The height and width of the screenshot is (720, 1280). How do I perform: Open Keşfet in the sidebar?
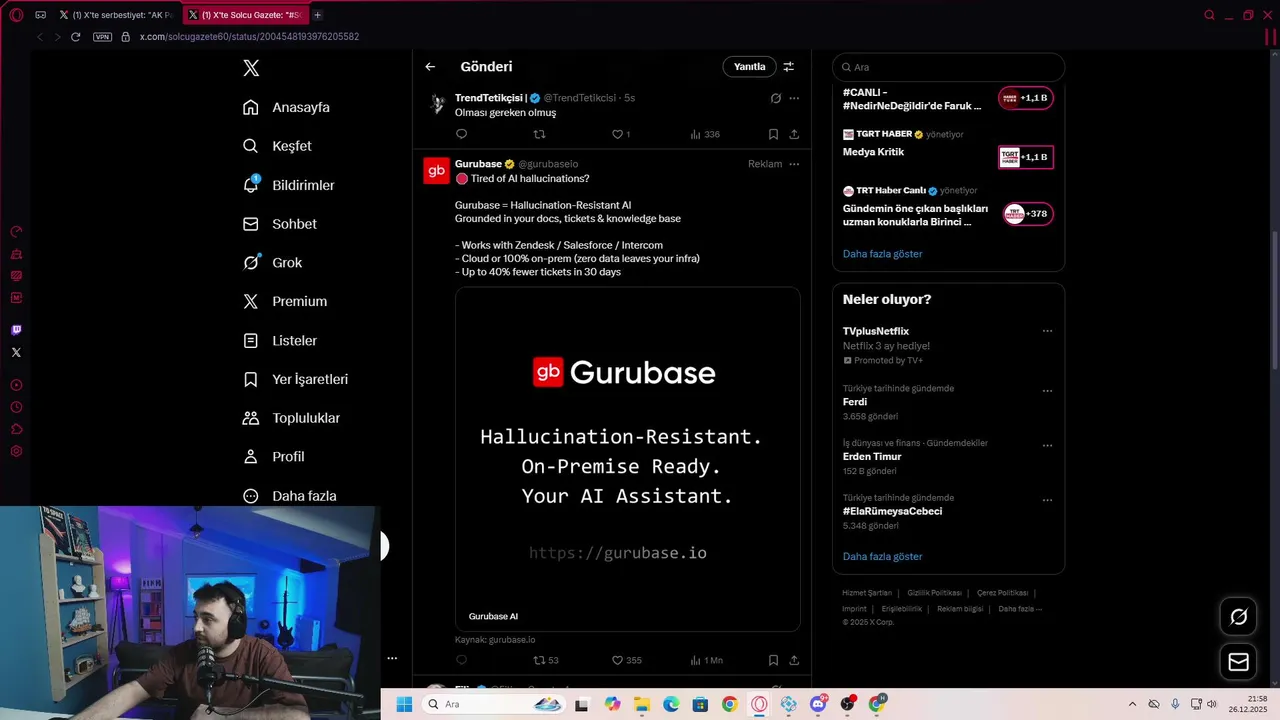[x=277, y=146]
